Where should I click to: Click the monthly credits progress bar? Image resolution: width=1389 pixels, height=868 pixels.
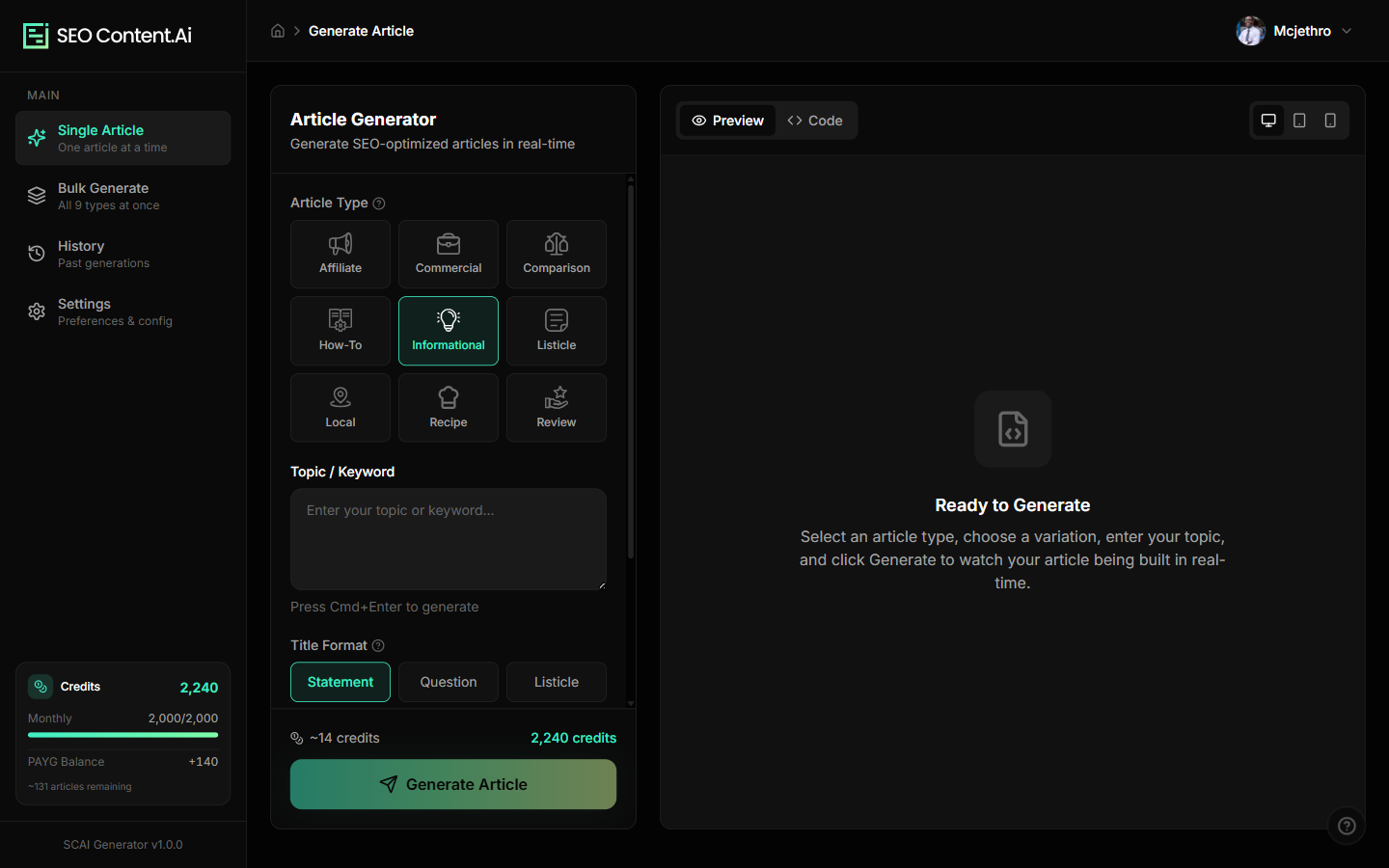coord(123,735)
